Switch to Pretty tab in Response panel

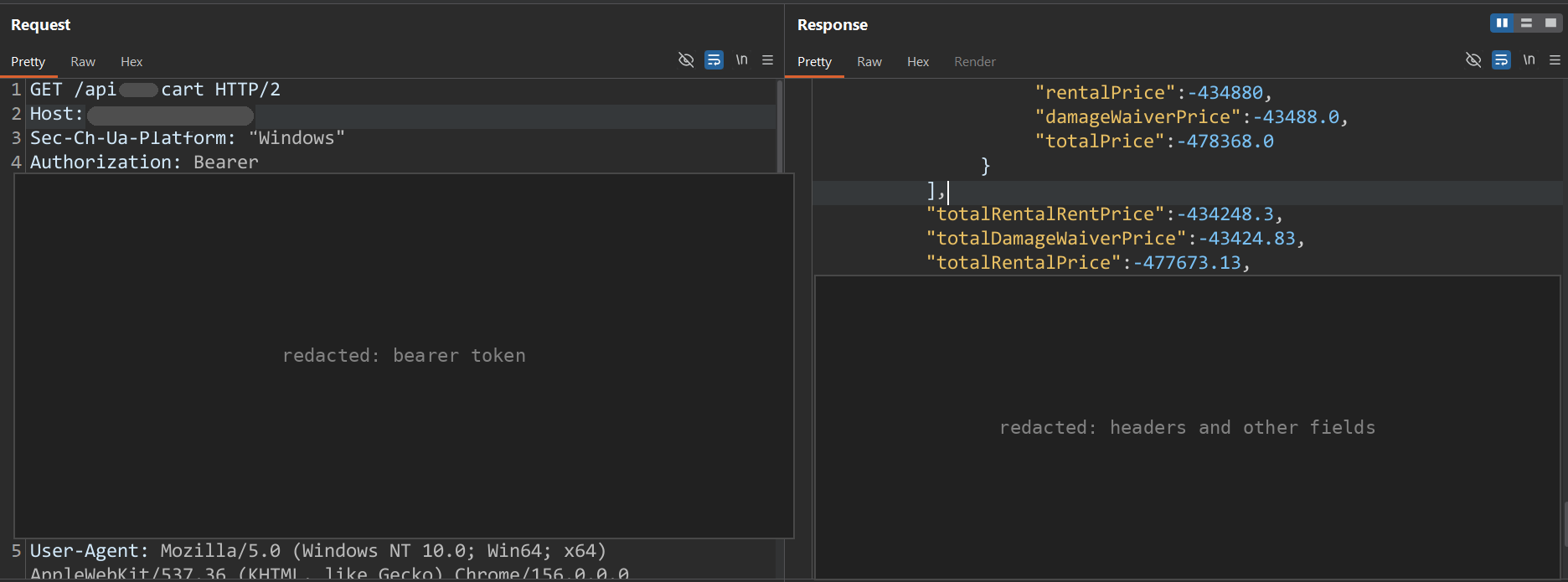coord(814,62)
